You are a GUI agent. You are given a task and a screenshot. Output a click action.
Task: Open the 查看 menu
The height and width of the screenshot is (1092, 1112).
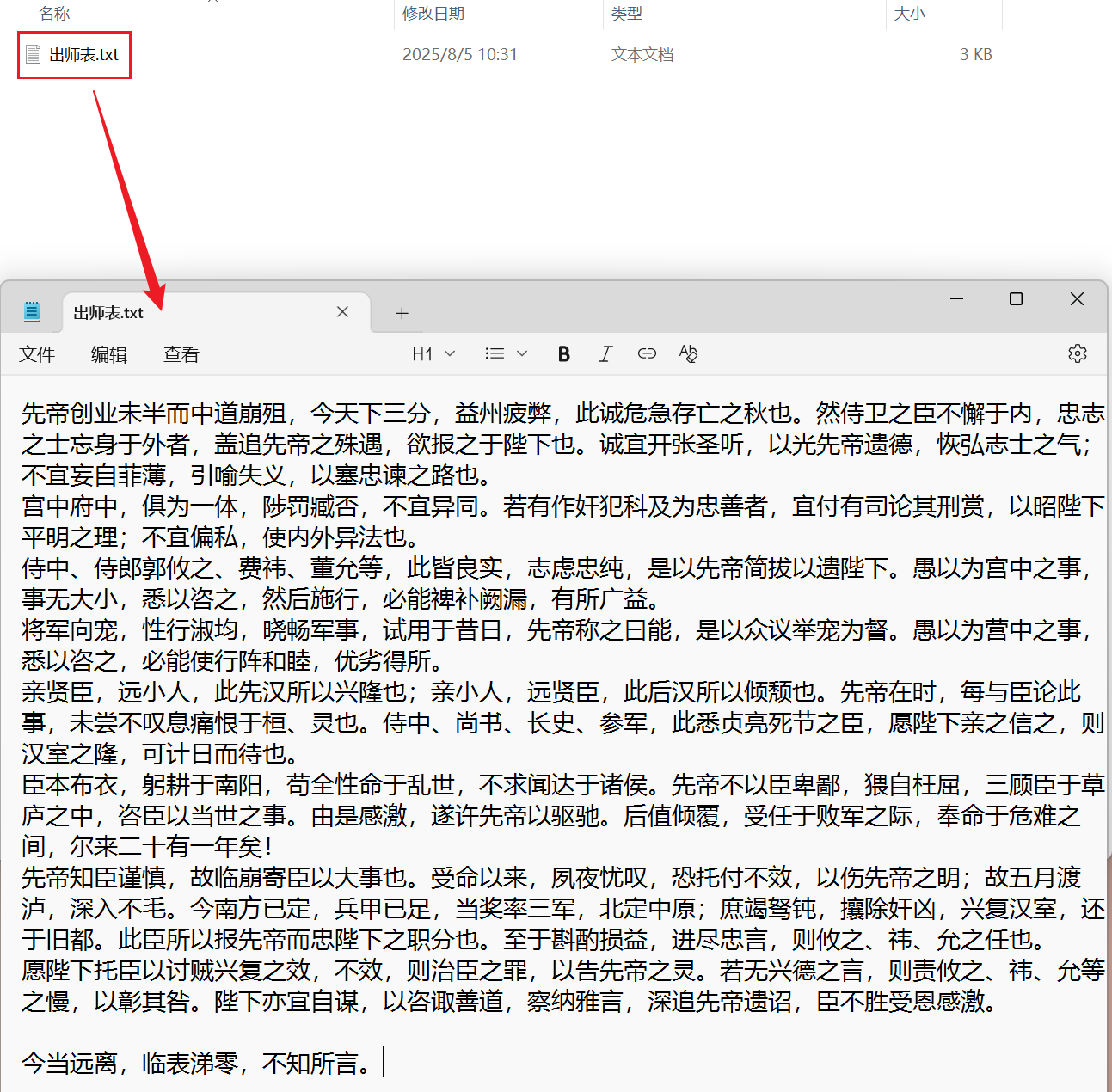click(181, 354)
